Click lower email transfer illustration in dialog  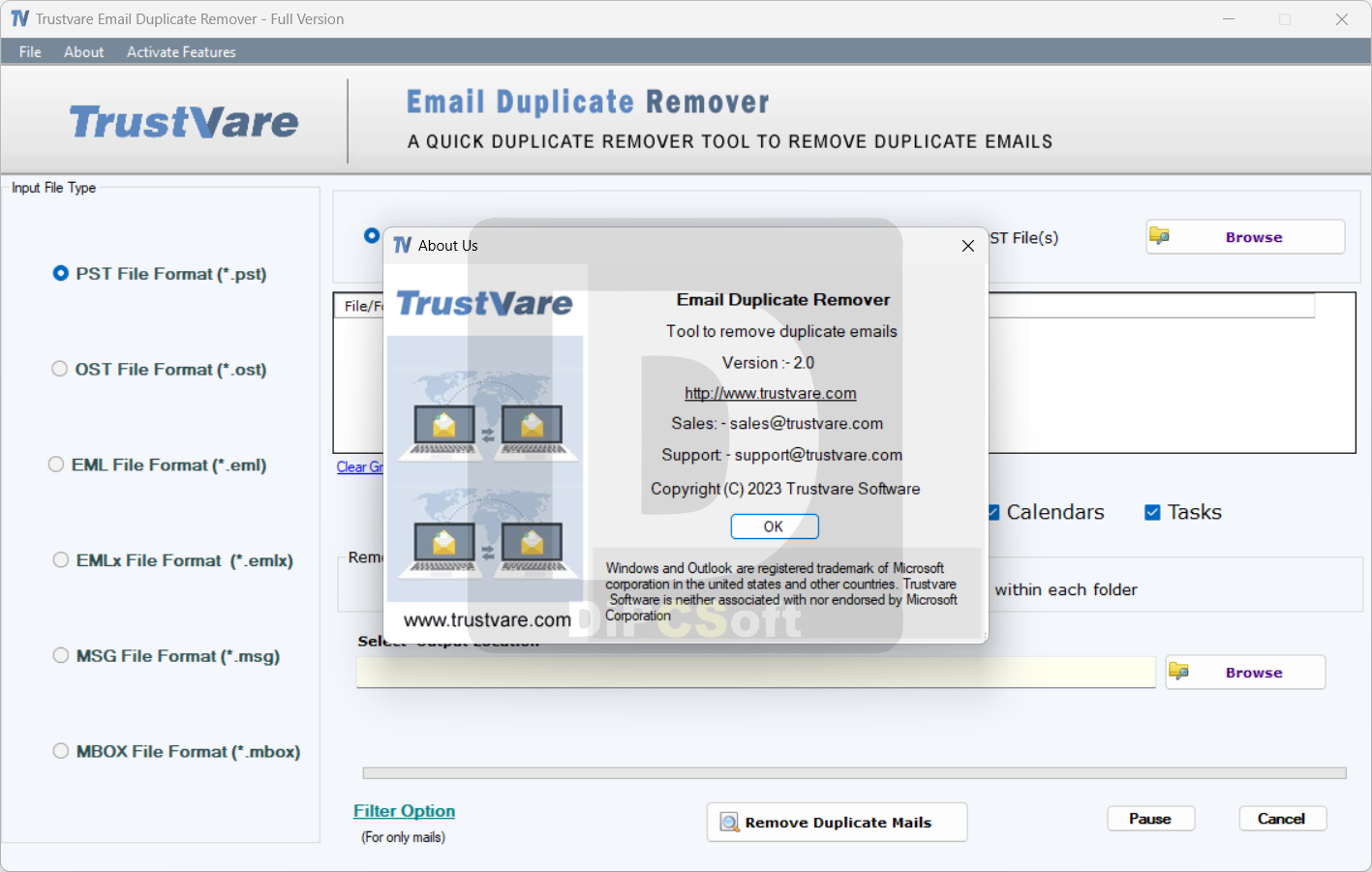click(487, 535)
